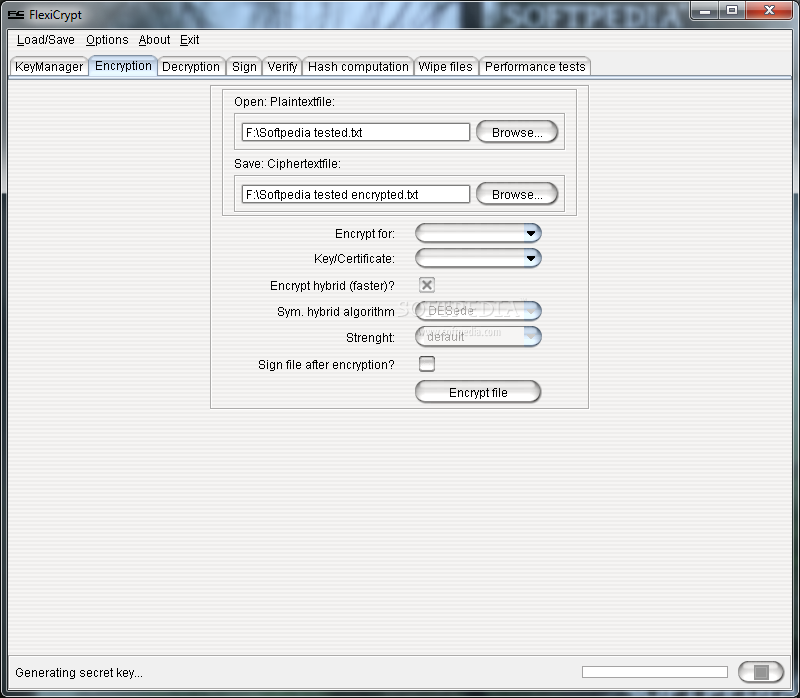The height and width of the screenshot is (698, 800).
Task: Click the progress bar in status bar
Action: [x=655, y=672]
